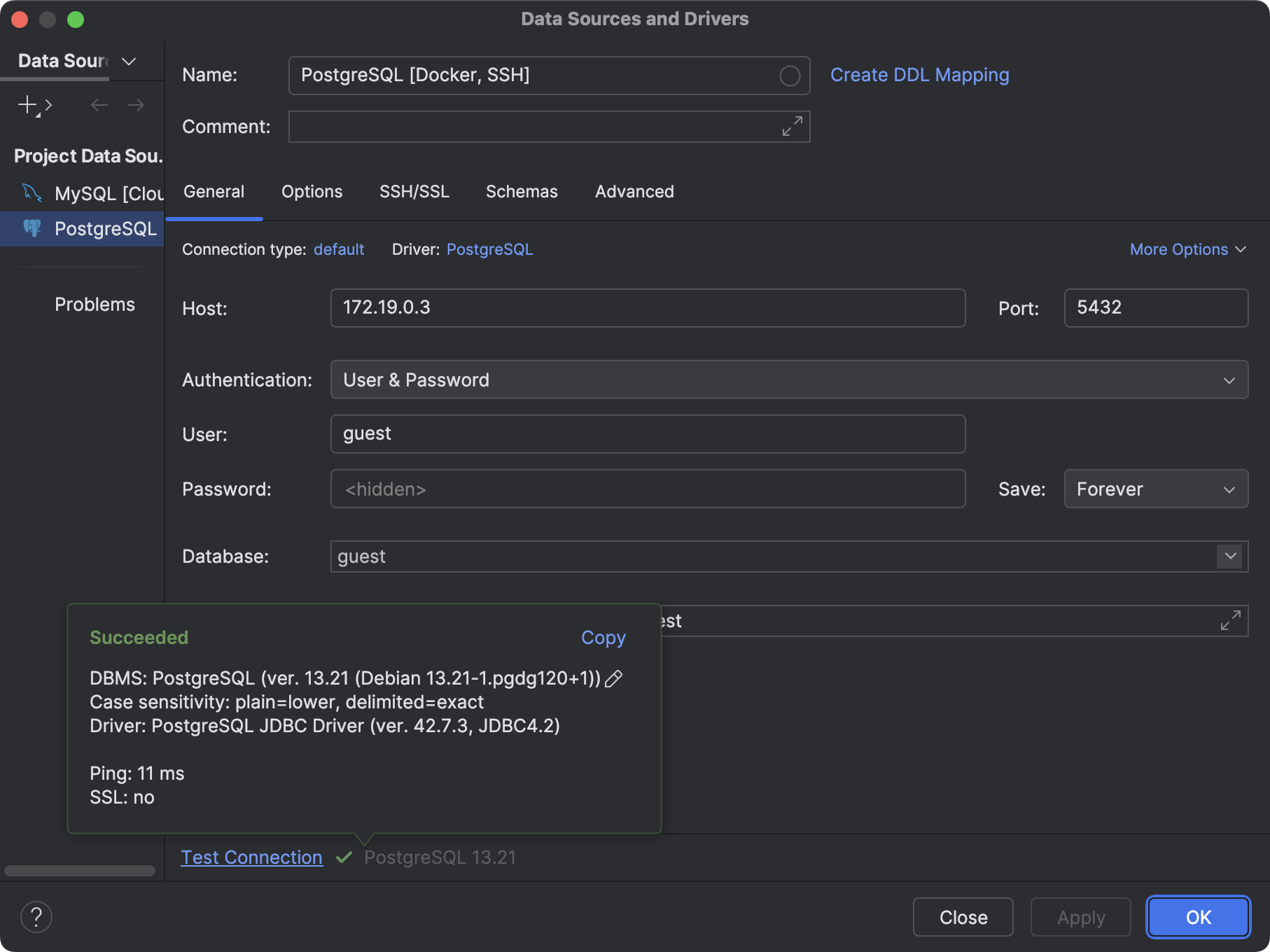This screenshot has height=952, width=1270.
Task: Switch to the SSH/SSL tab
Action: click(414, 192)
